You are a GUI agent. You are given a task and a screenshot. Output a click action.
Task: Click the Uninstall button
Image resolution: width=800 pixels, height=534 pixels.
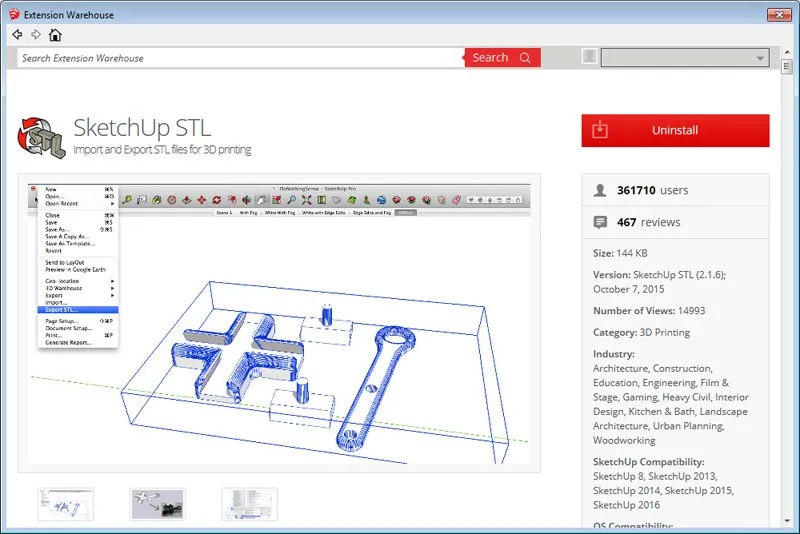click(675, 131)
